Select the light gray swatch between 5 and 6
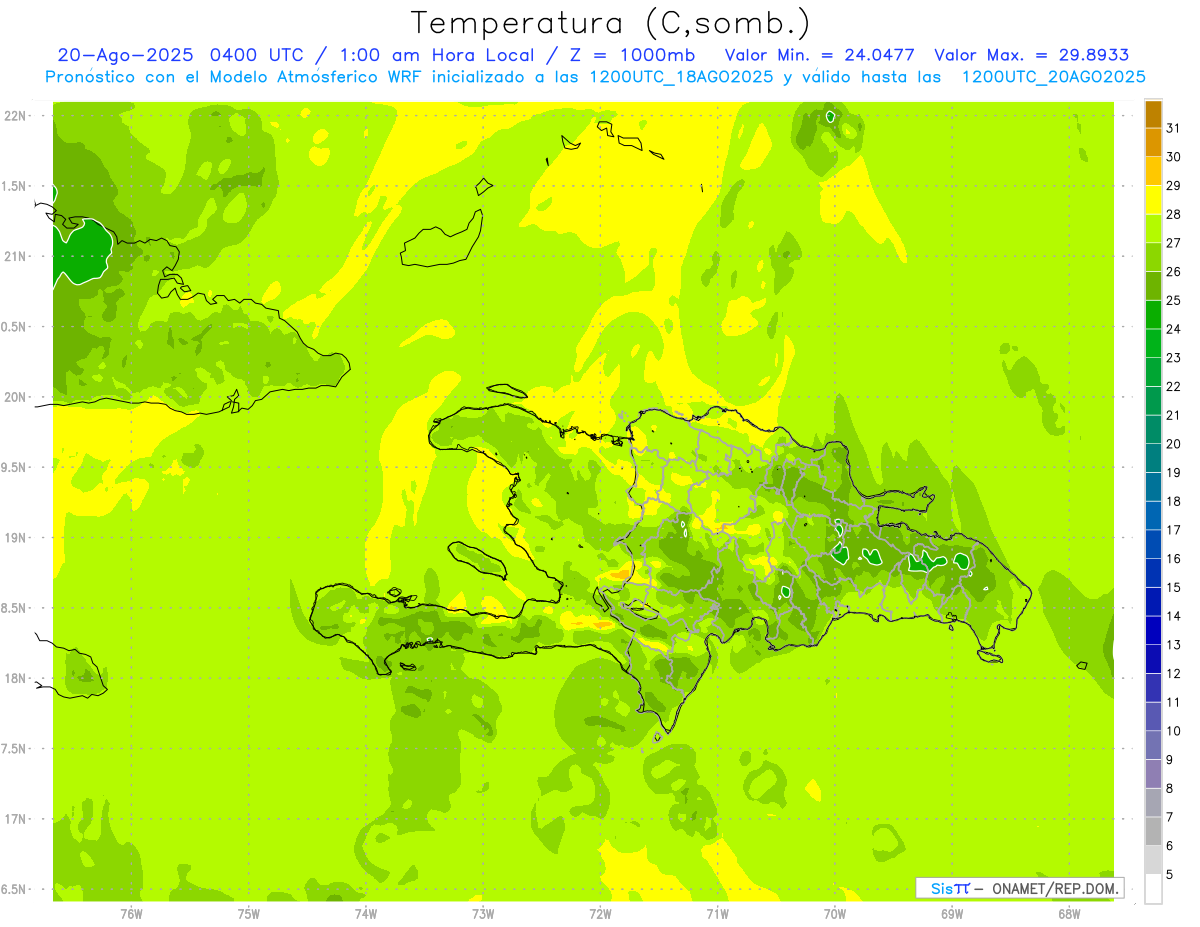This screenshot has width=1200, height=927. pos(1153,860)
